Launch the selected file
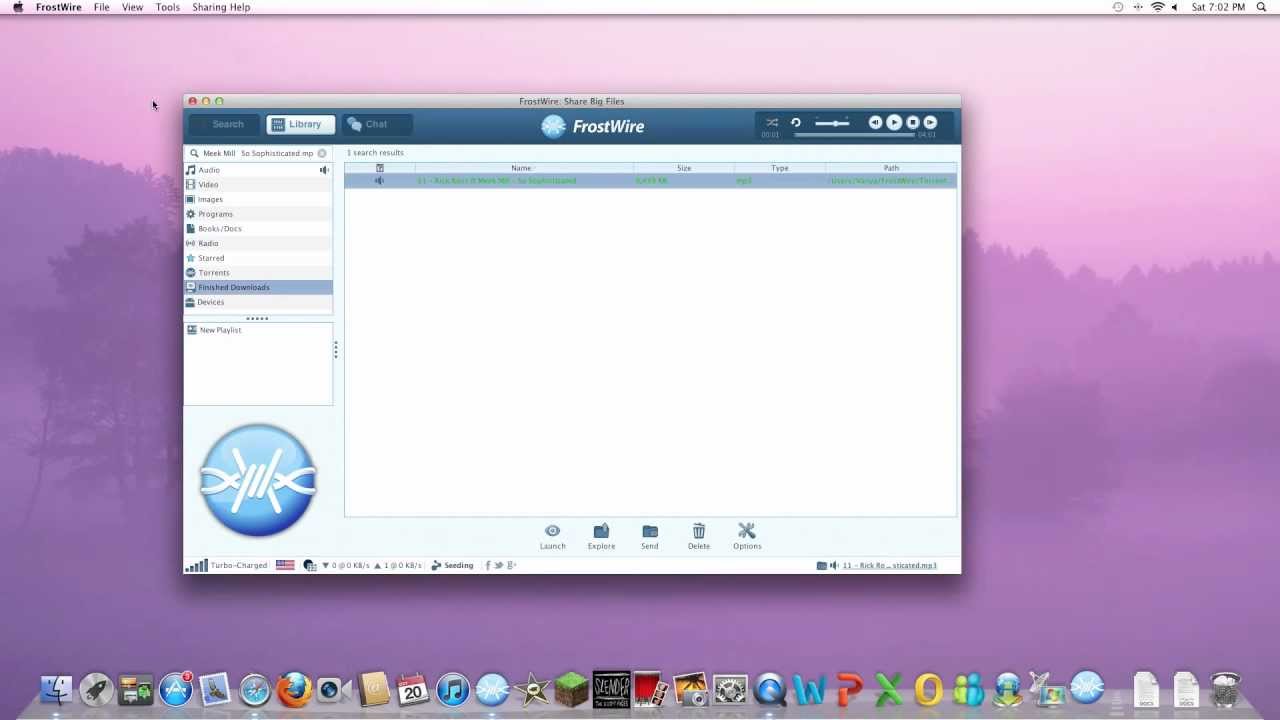Viewport: 1280px width, 720px height. point(552,537)
